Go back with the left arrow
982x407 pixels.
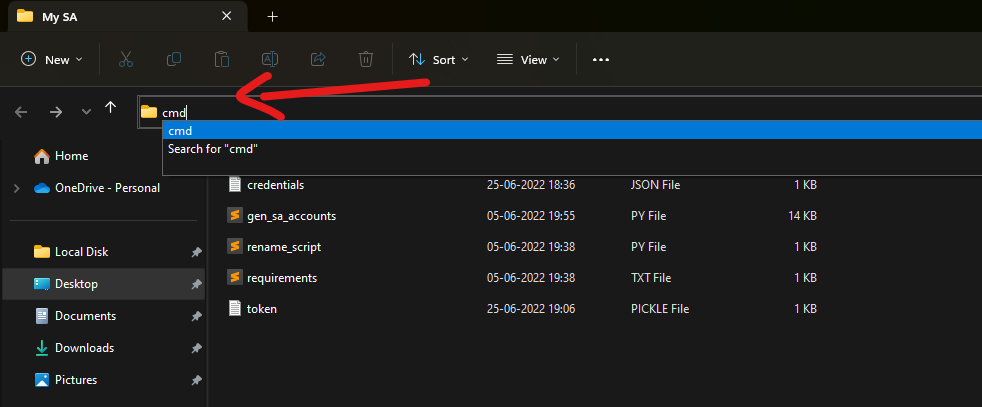tap(21, 112)
